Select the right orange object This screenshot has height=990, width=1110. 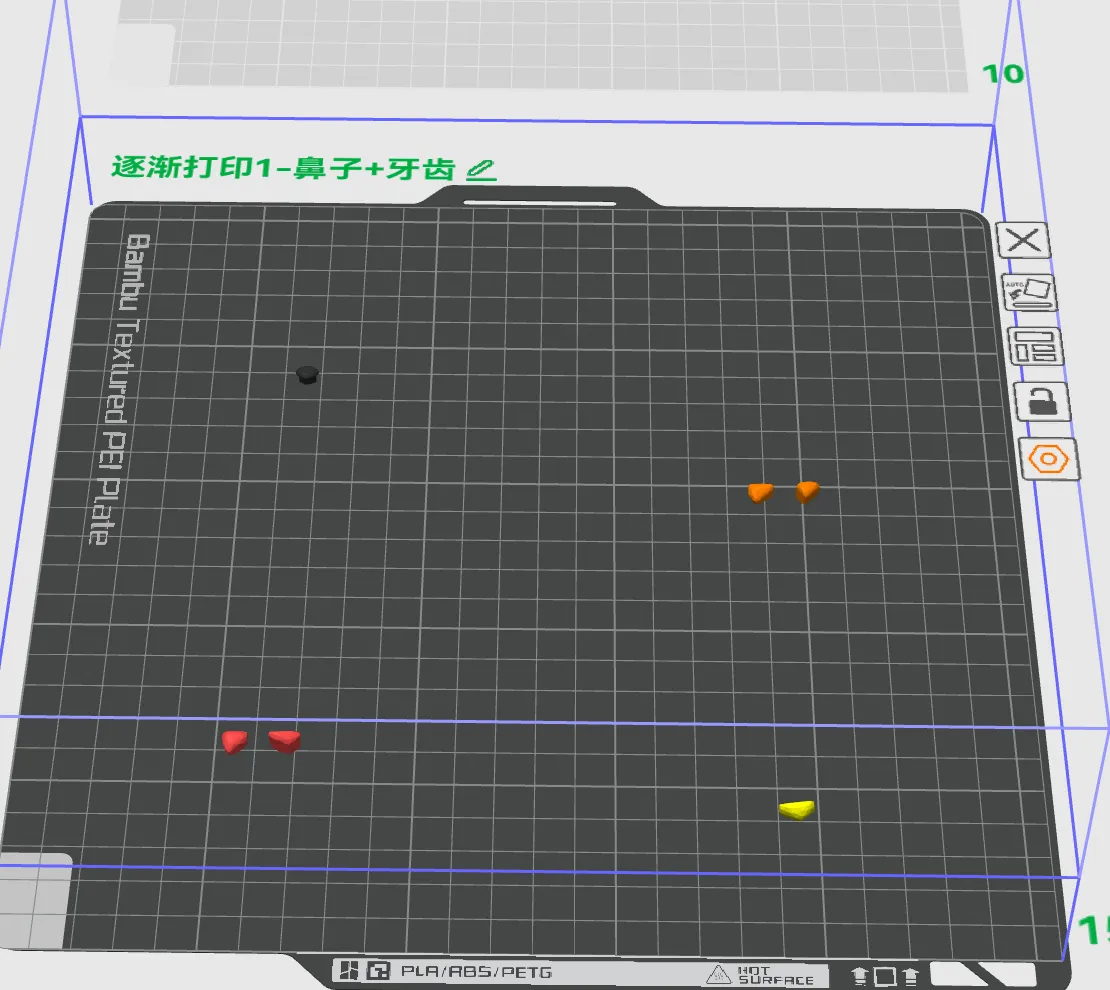click(x=807, y=490)
